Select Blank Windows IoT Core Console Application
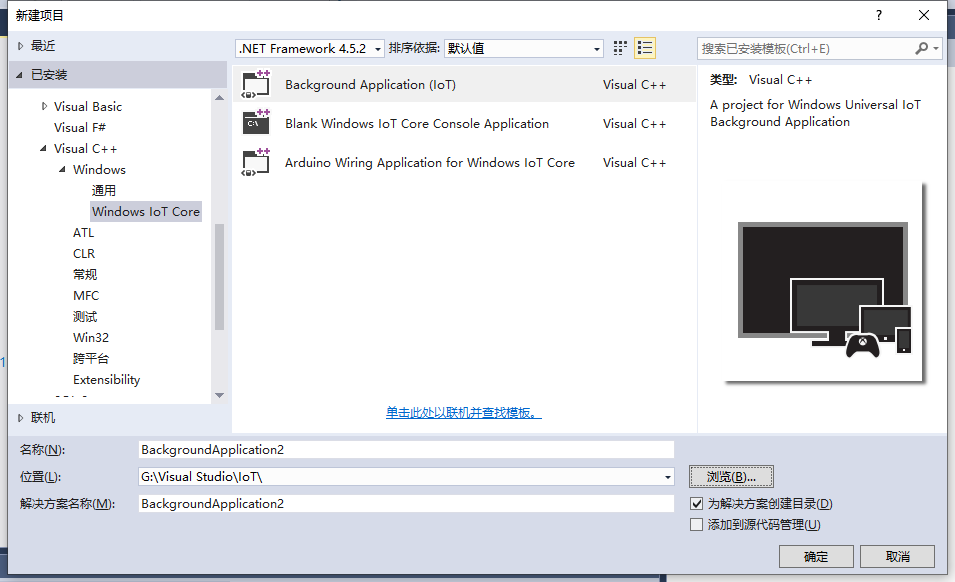Image resolution: width=955 pixels, height=582 pixels. pos(417,124)
